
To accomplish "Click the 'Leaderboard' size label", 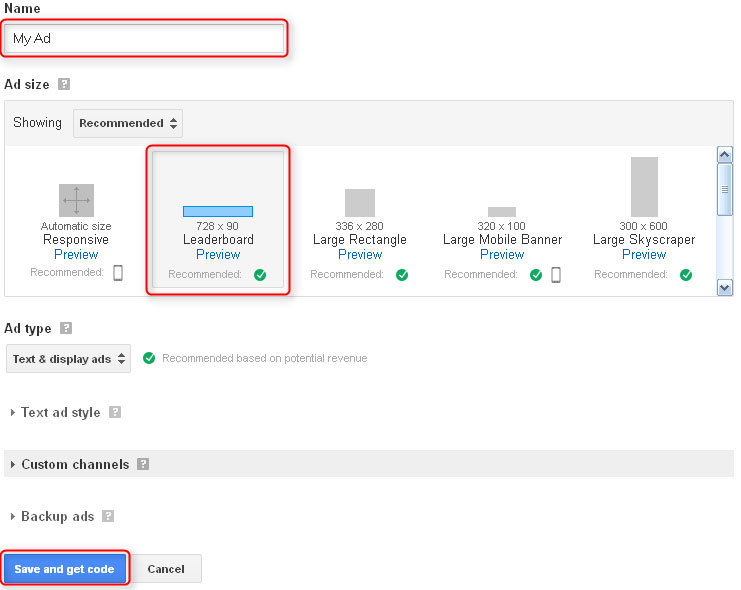I will coord(218,240).
